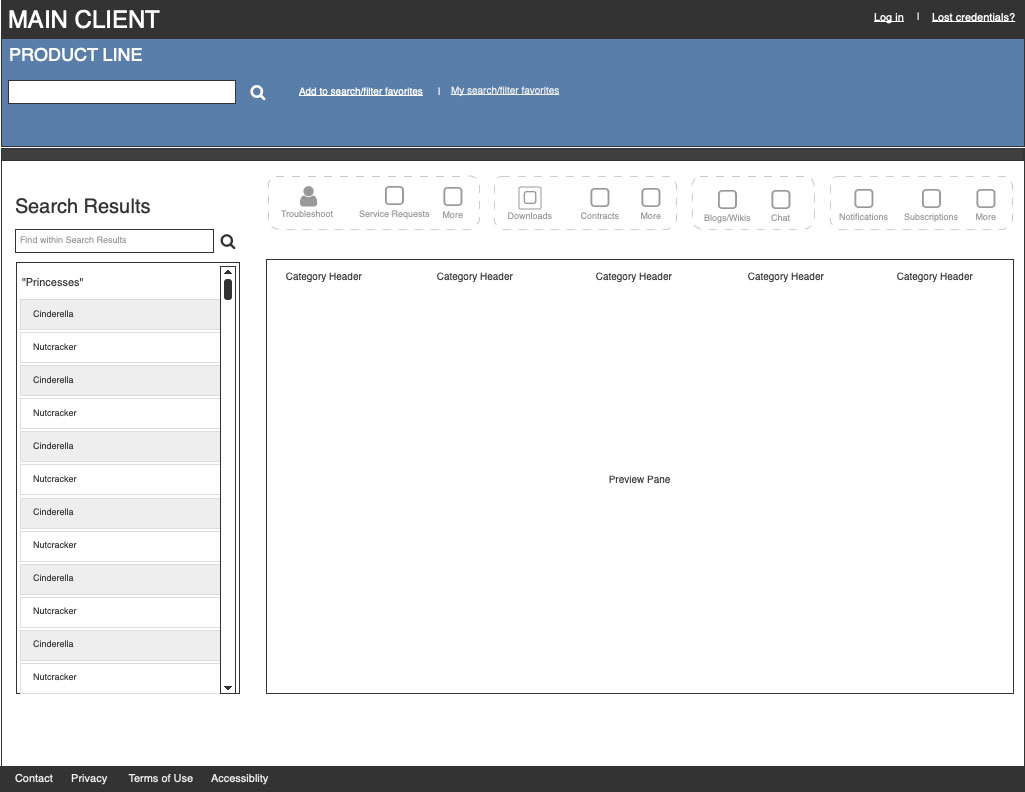Open the Notifications icon
Image resolution: width=1025 pixels, height=792 pixels.
click(863, 198)
